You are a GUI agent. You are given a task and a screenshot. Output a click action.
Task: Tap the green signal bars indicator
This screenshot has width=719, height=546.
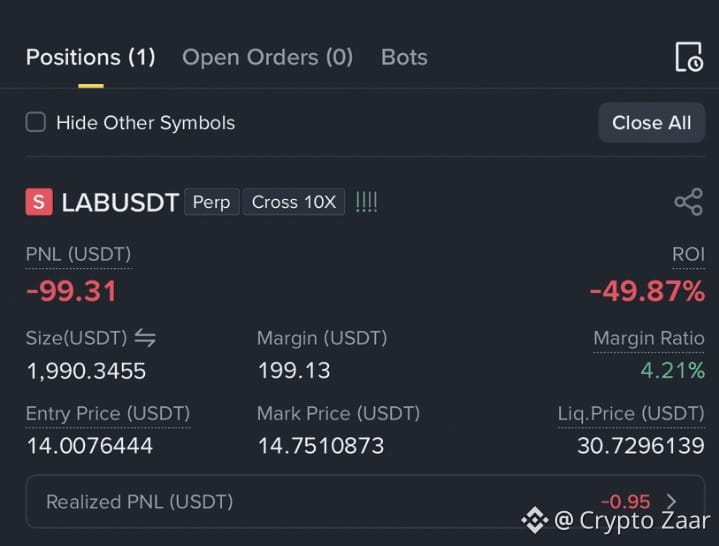click(366, 202)
